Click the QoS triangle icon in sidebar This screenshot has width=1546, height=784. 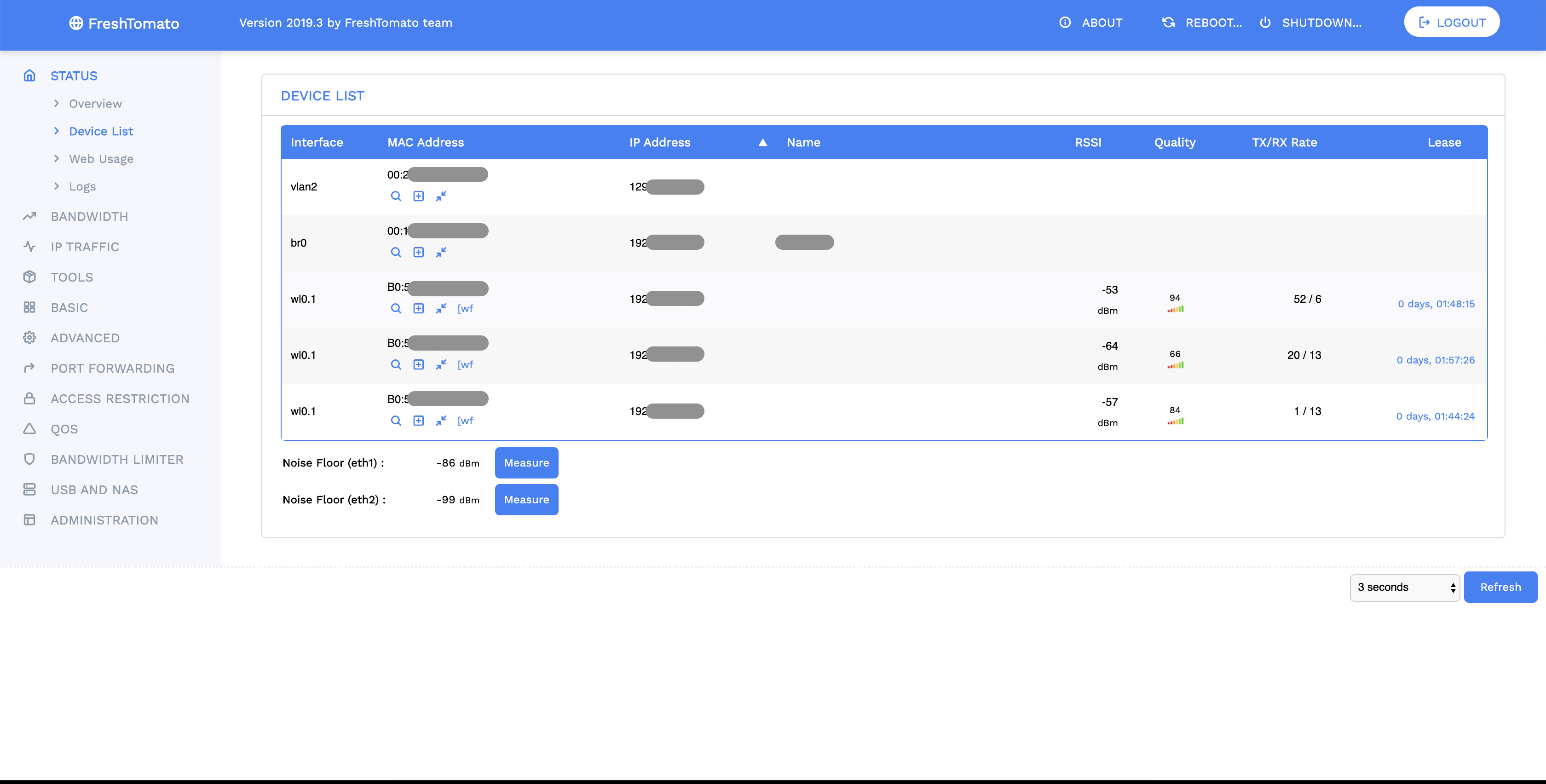(x=29, y=429)
